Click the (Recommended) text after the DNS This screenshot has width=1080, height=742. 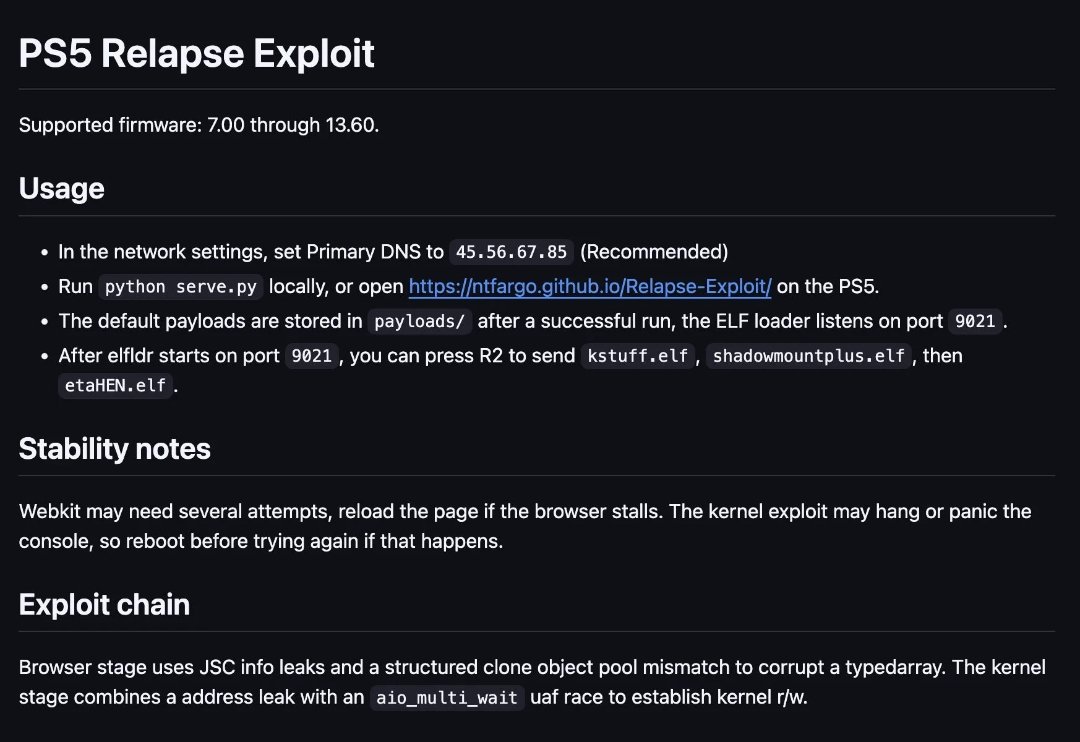(x=654, y=252)
